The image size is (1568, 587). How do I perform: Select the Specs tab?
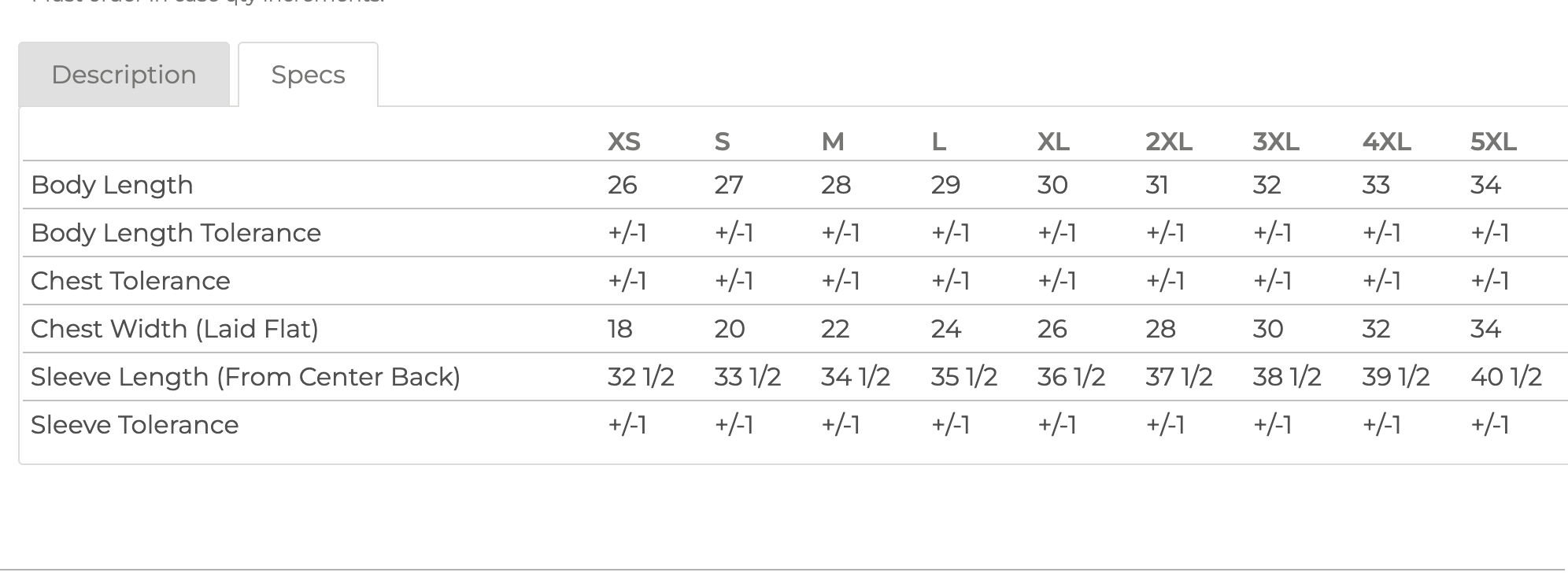[308, 75]
